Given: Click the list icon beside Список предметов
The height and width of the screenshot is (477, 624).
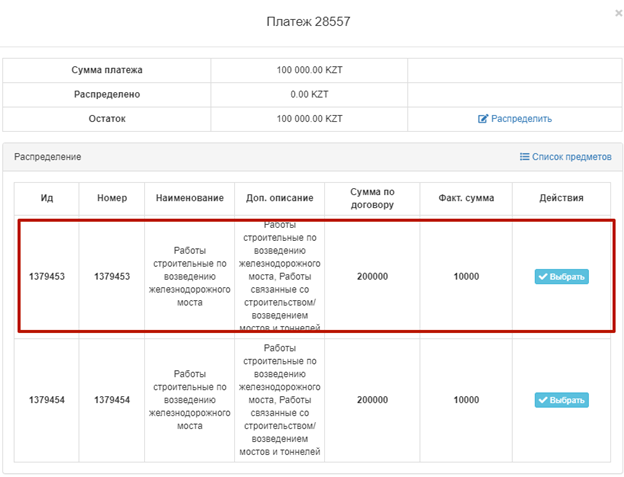Looking at the screenshot, I should pyautogui.click(x=524, y=157).
